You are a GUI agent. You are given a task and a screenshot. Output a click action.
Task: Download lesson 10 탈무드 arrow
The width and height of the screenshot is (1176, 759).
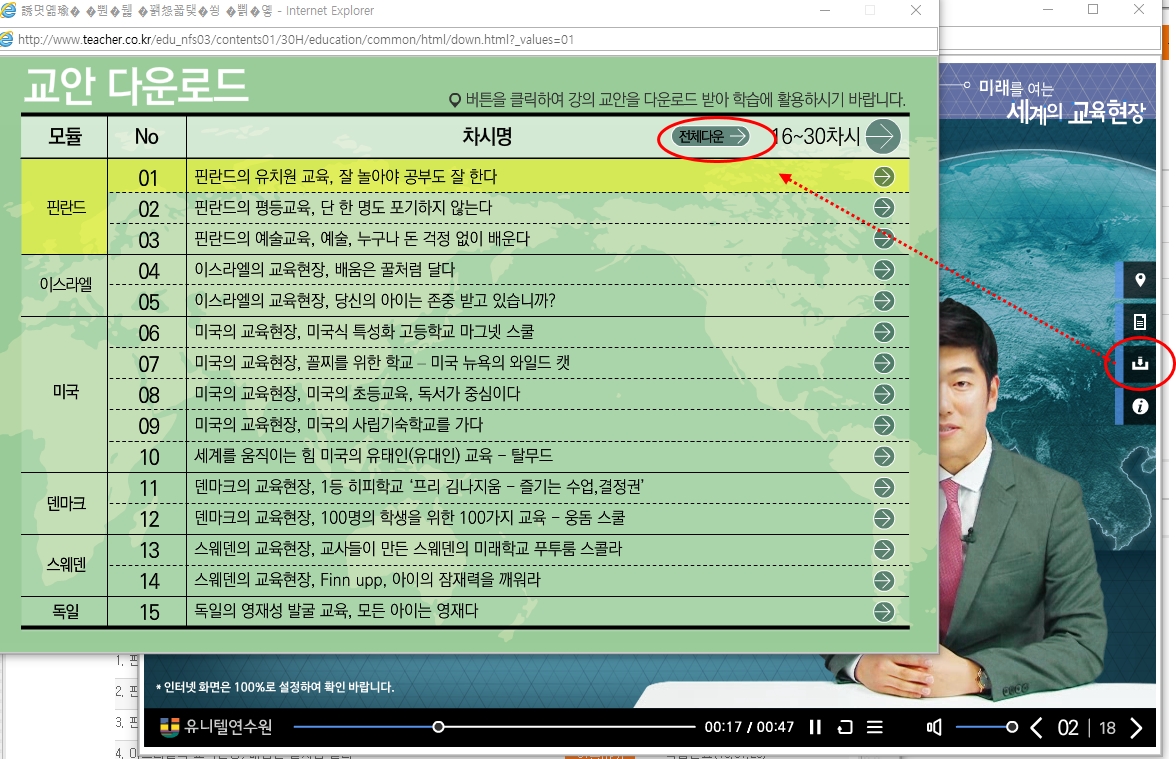pos(884,456)
